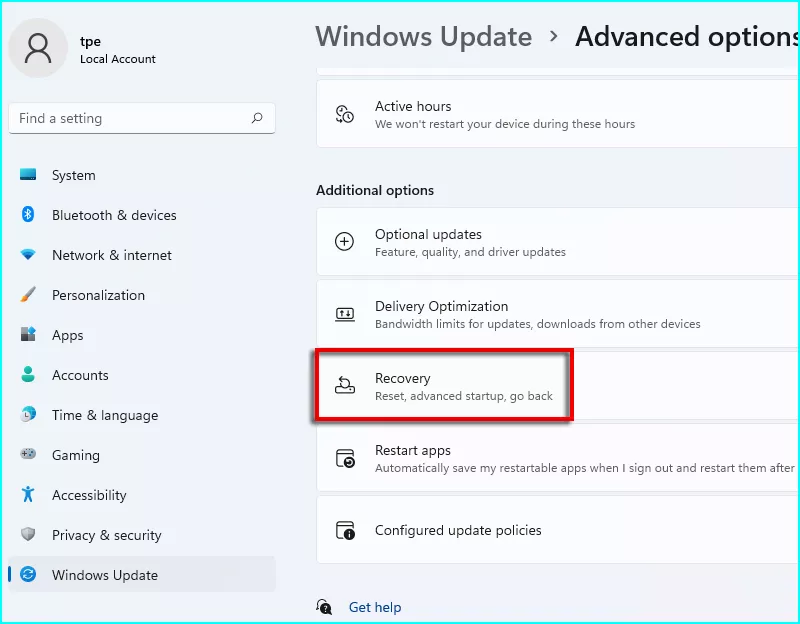Click 'Bandwidth limits for updates' description
This screenshot has height=624, width=800.
click(x=538, y=324)
